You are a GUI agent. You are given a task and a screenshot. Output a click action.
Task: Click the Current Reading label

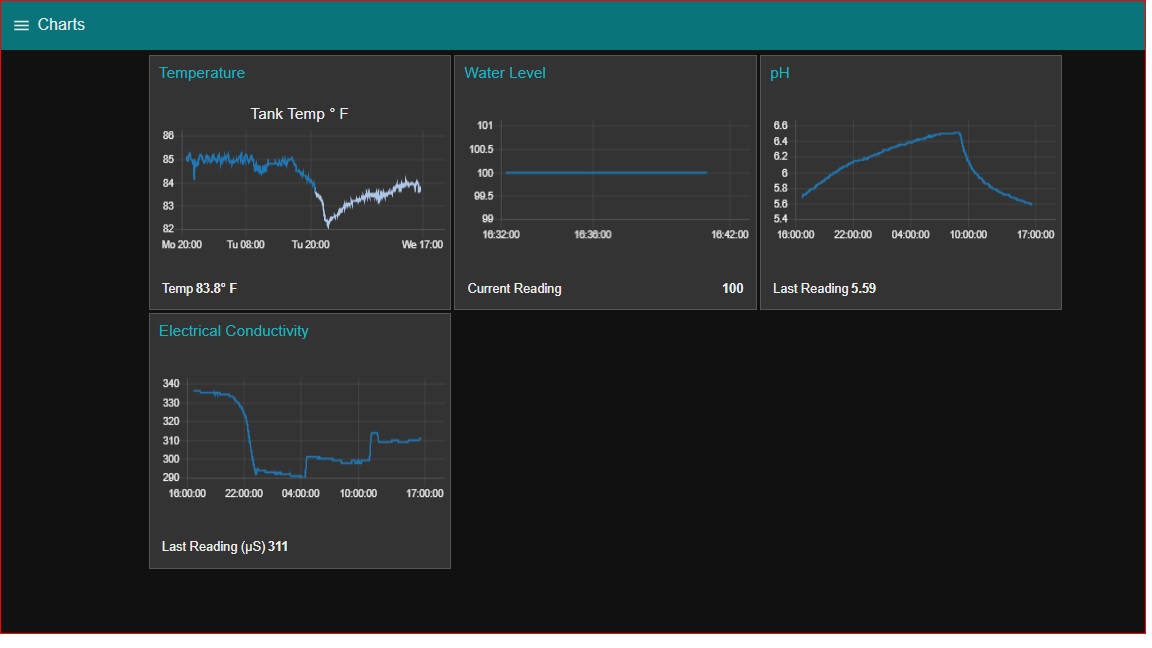click(x=514, y=288)
